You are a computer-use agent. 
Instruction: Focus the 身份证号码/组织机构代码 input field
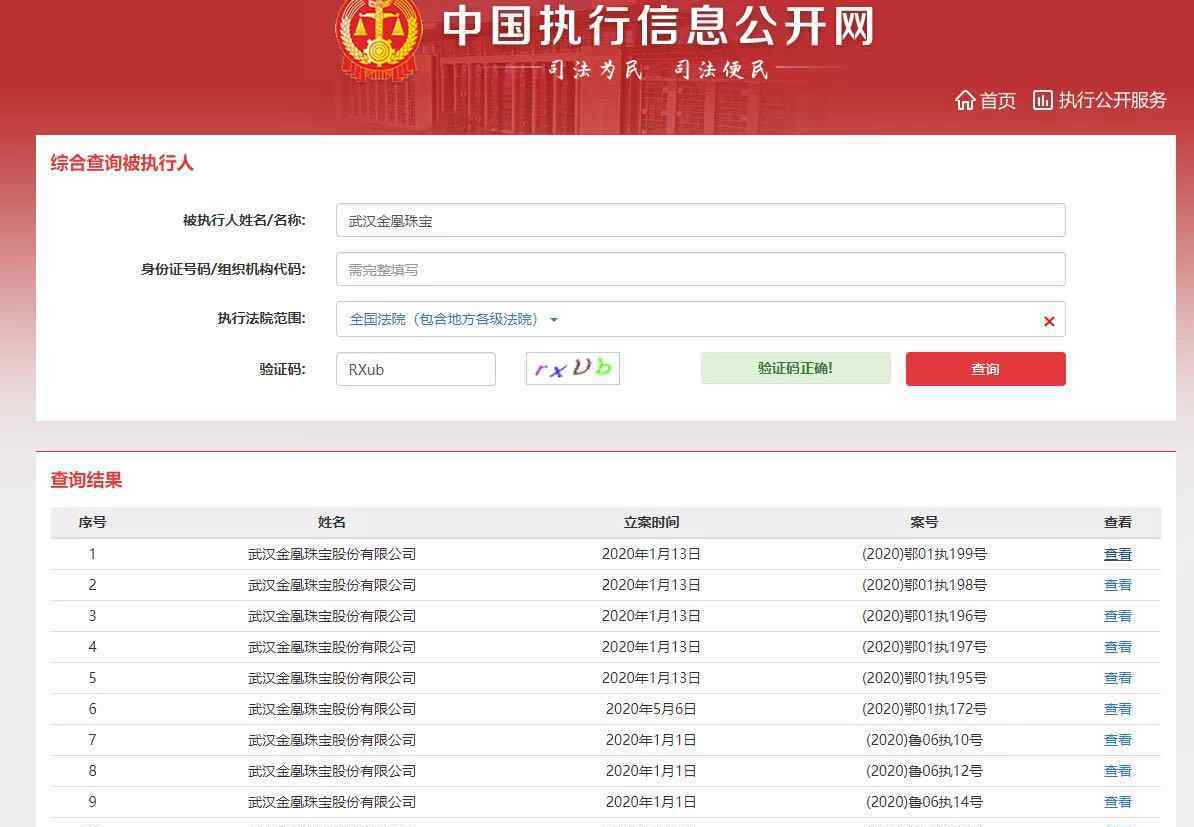click(701, 270)
